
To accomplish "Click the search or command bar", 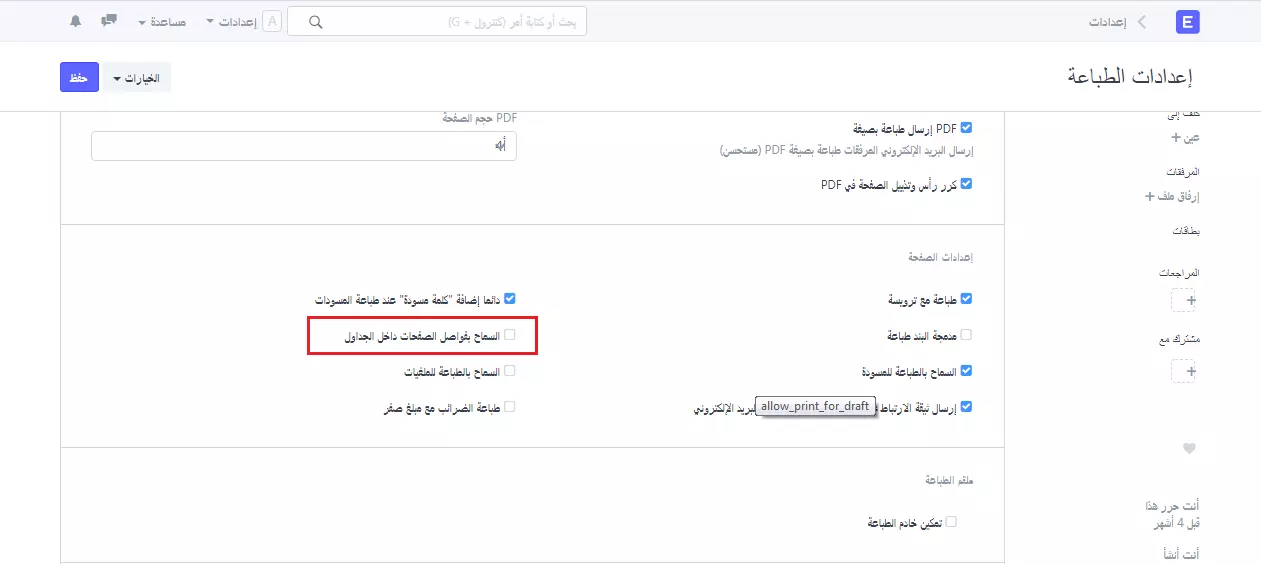I will tap(437, 22).
